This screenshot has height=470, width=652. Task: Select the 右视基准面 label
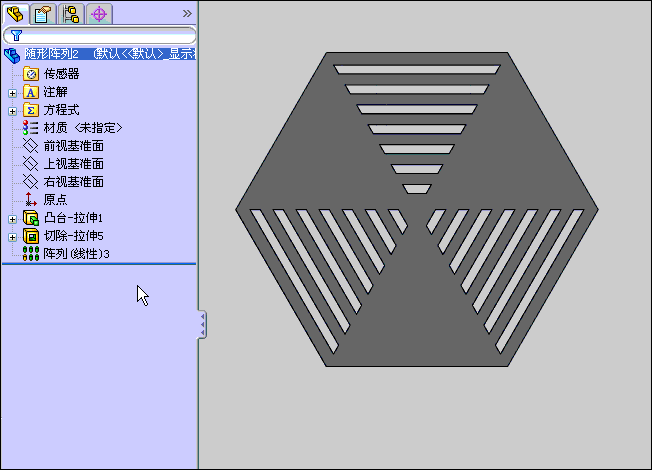74,182
